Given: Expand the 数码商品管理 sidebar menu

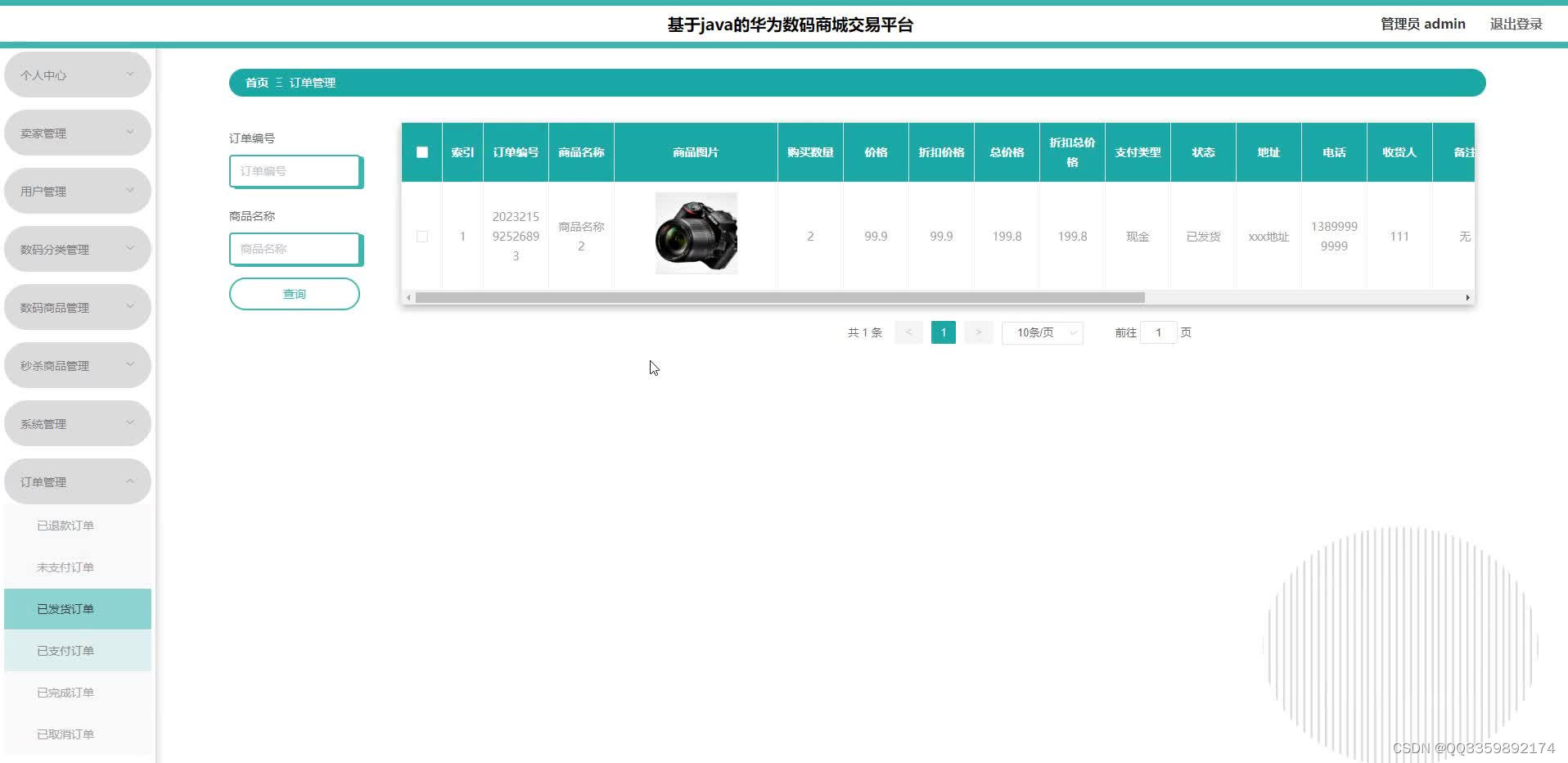Looking at the screenshot, I should (x=78, y=307).
